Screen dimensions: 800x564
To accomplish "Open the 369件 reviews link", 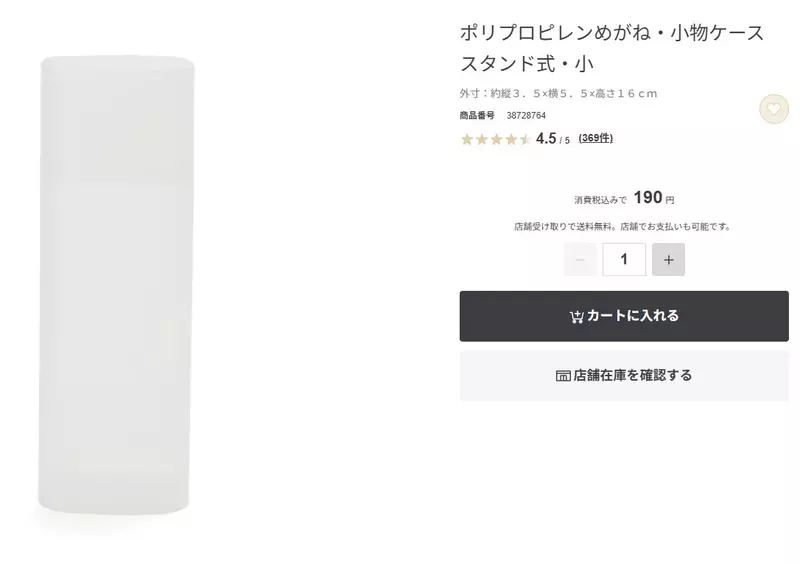I will (x=595, y=138).
